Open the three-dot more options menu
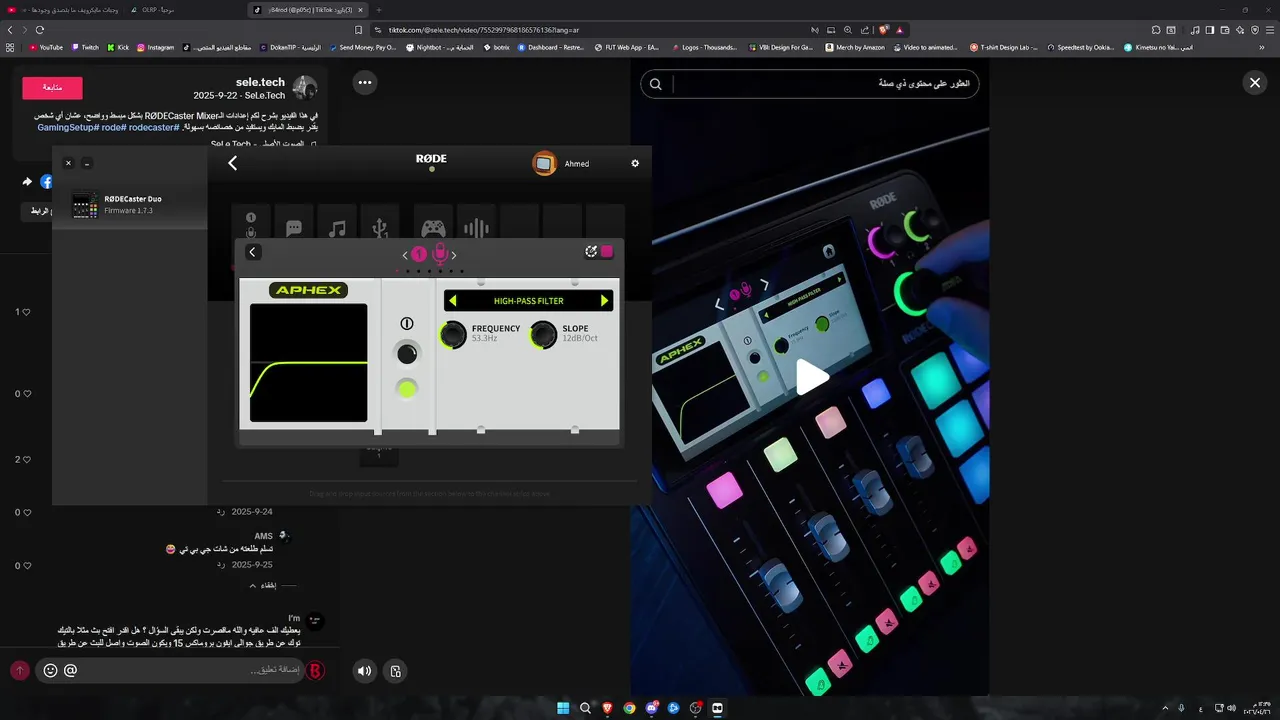Image resolution: width=1280 pixels, height=720 pixels. point(365,83)
